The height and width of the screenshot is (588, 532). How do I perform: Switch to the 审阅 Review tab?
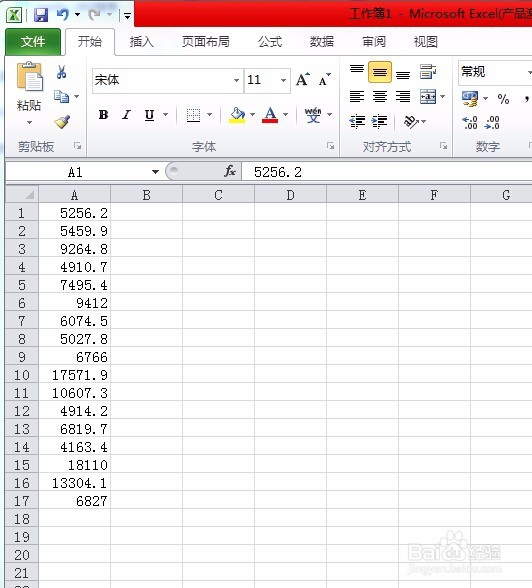point(374,42)
